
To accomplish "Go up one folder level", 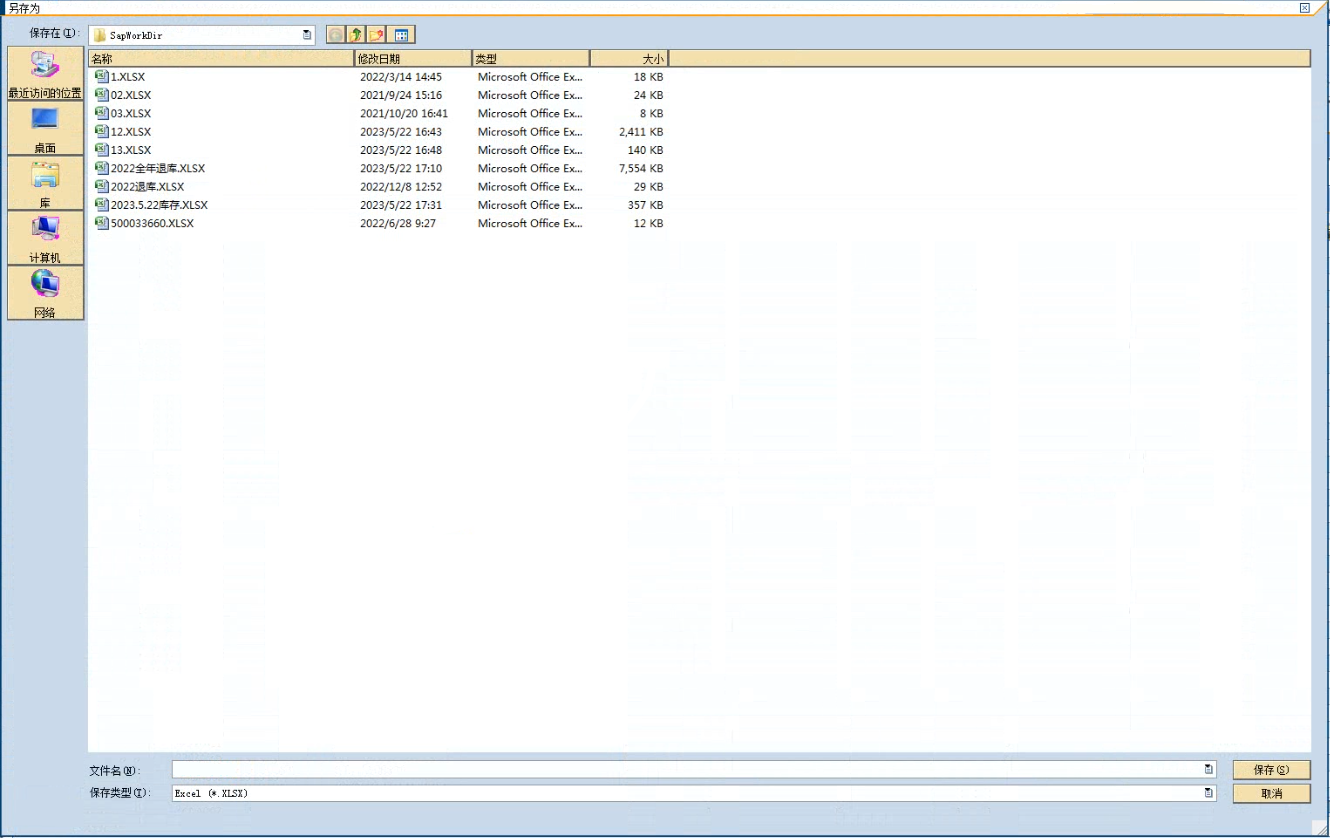I will [x=356, y=35].
